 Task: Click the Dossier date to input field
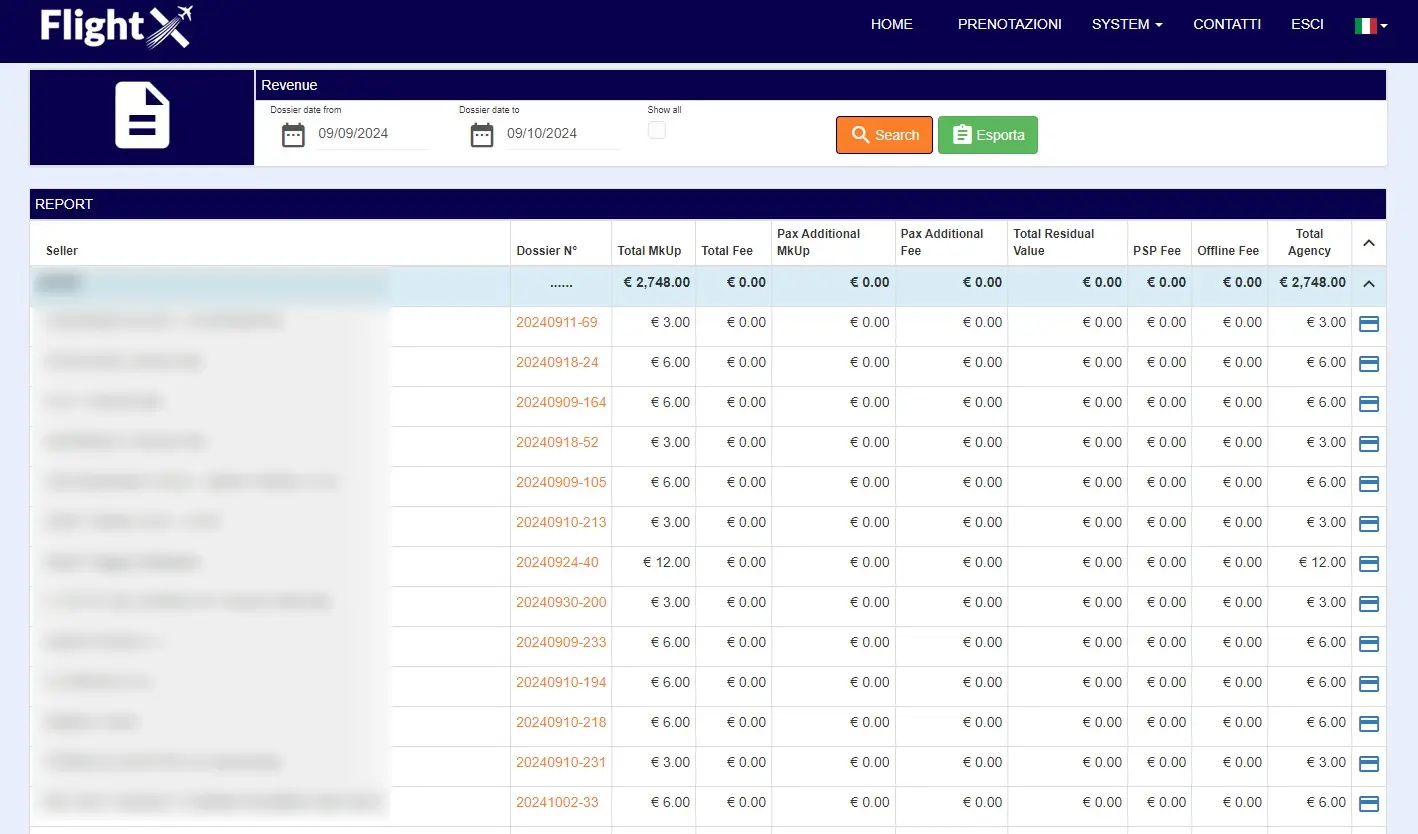[x=561, y=134]
